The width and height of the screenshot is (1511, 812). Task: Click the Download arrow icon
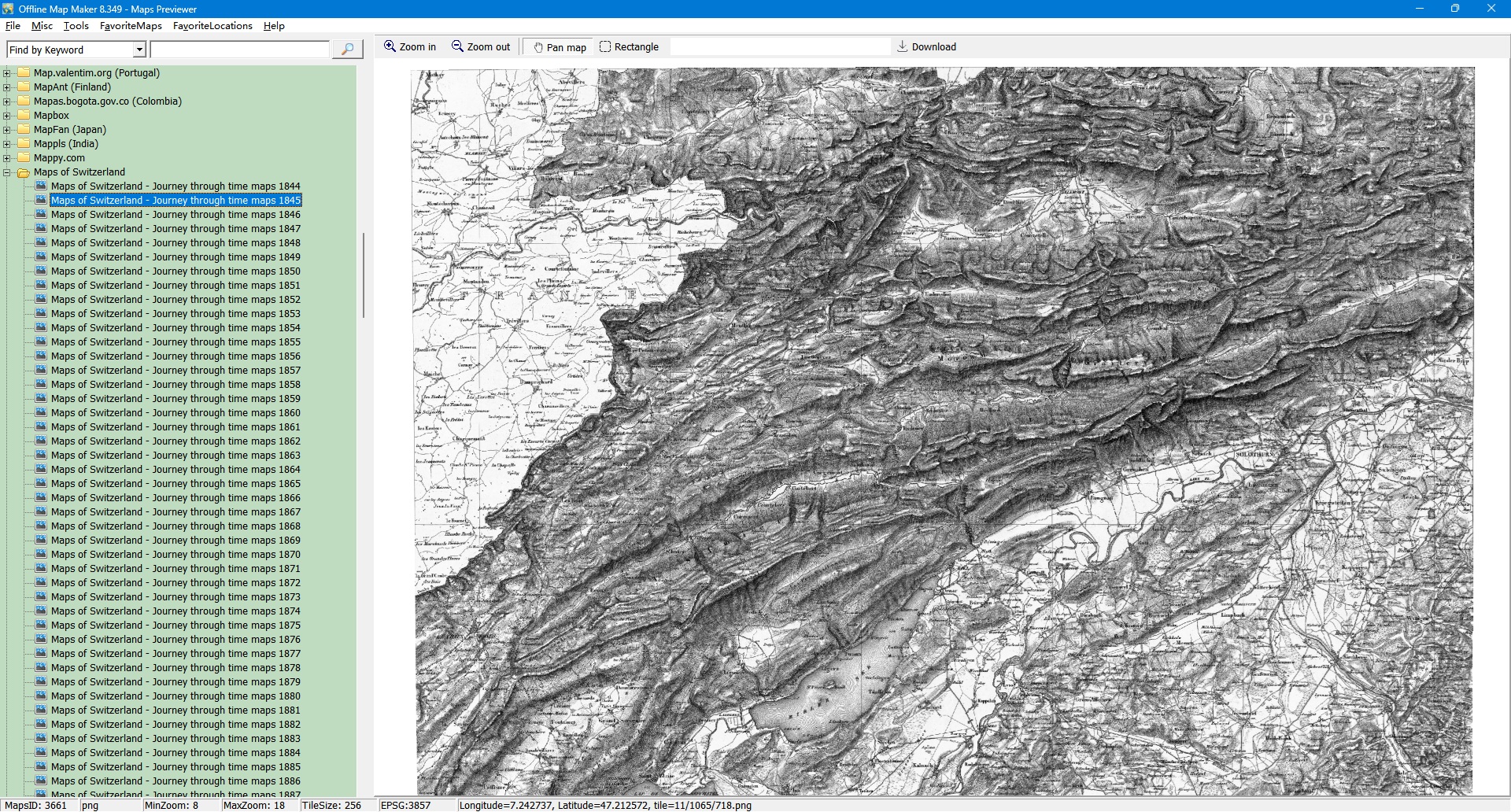tap(903, 46)
